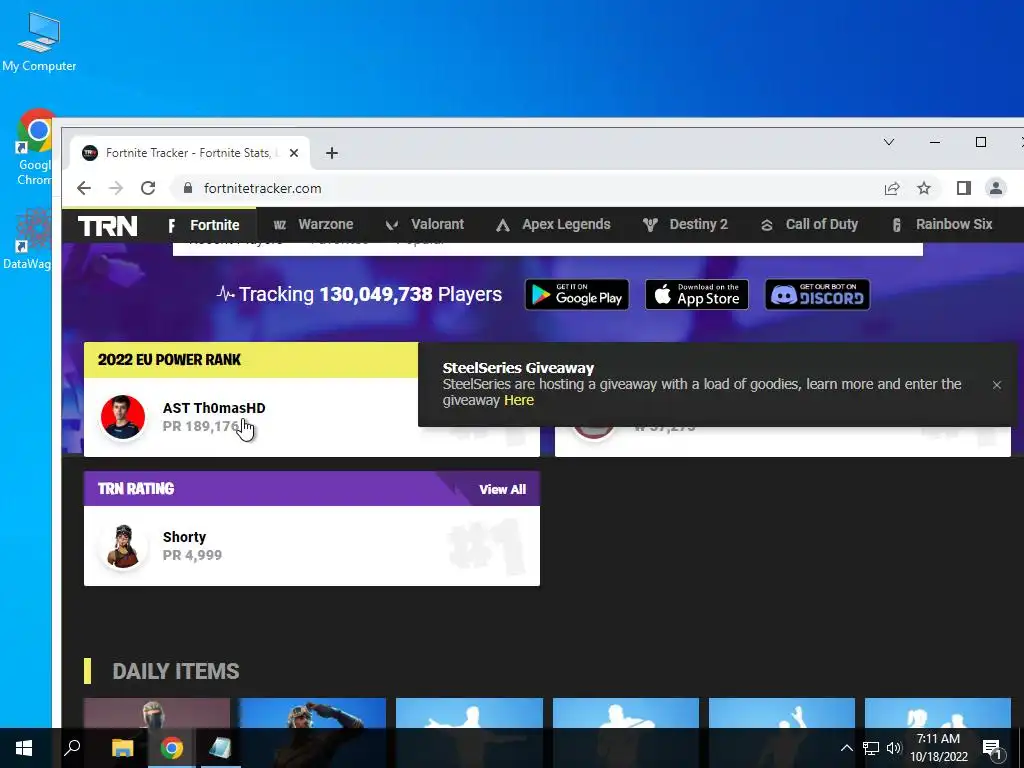The width and height of the screenshot is (1024, 768).
Task: Click the Get it on Google Play badge
Action: pyautogui.click(x=577, y=295)
